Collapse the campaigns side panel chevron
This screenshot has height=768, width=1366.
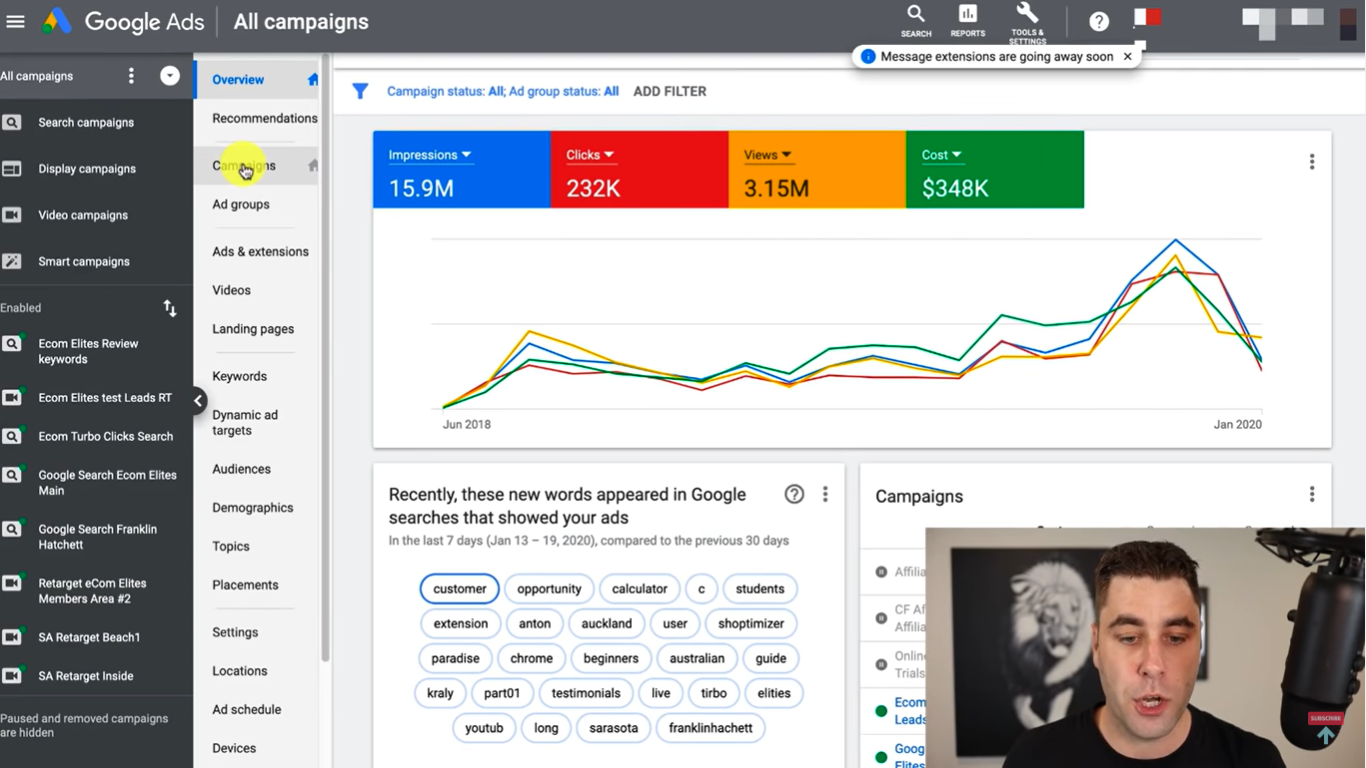tap(198, 401)
